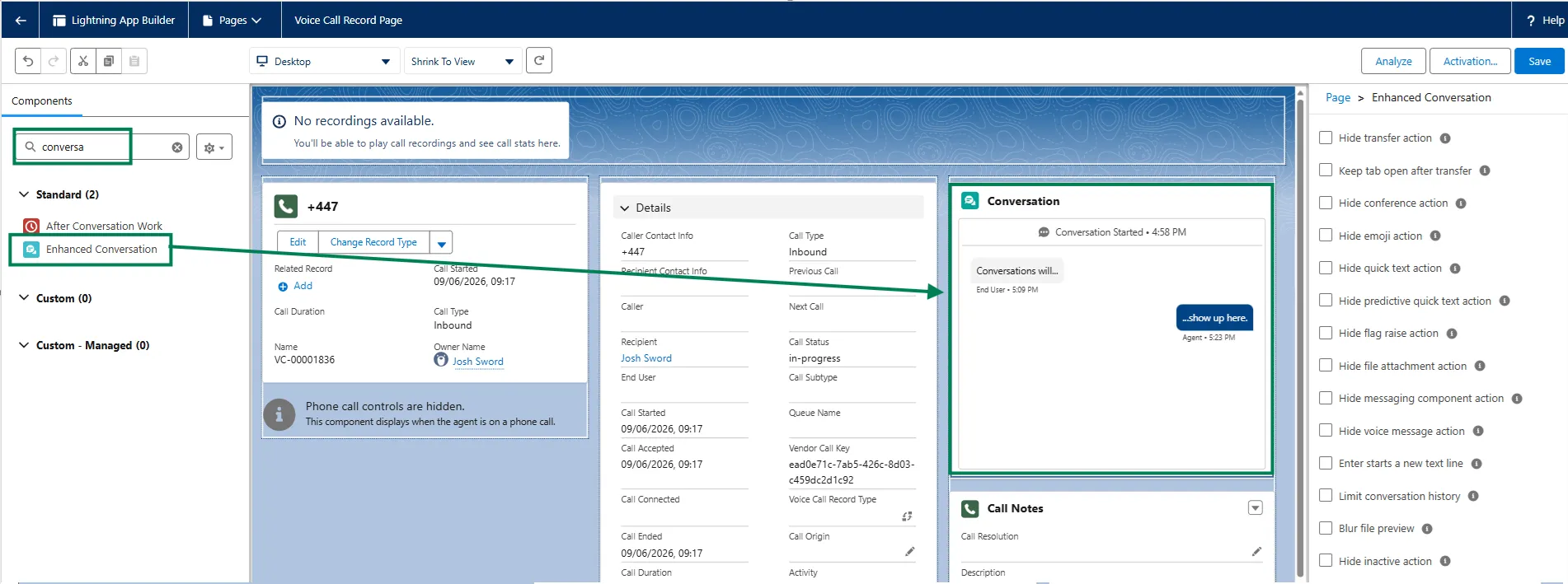This screenshot has height=584, width=1568.
Task: Refresh the canvas preview
Action: pos(539,60)
